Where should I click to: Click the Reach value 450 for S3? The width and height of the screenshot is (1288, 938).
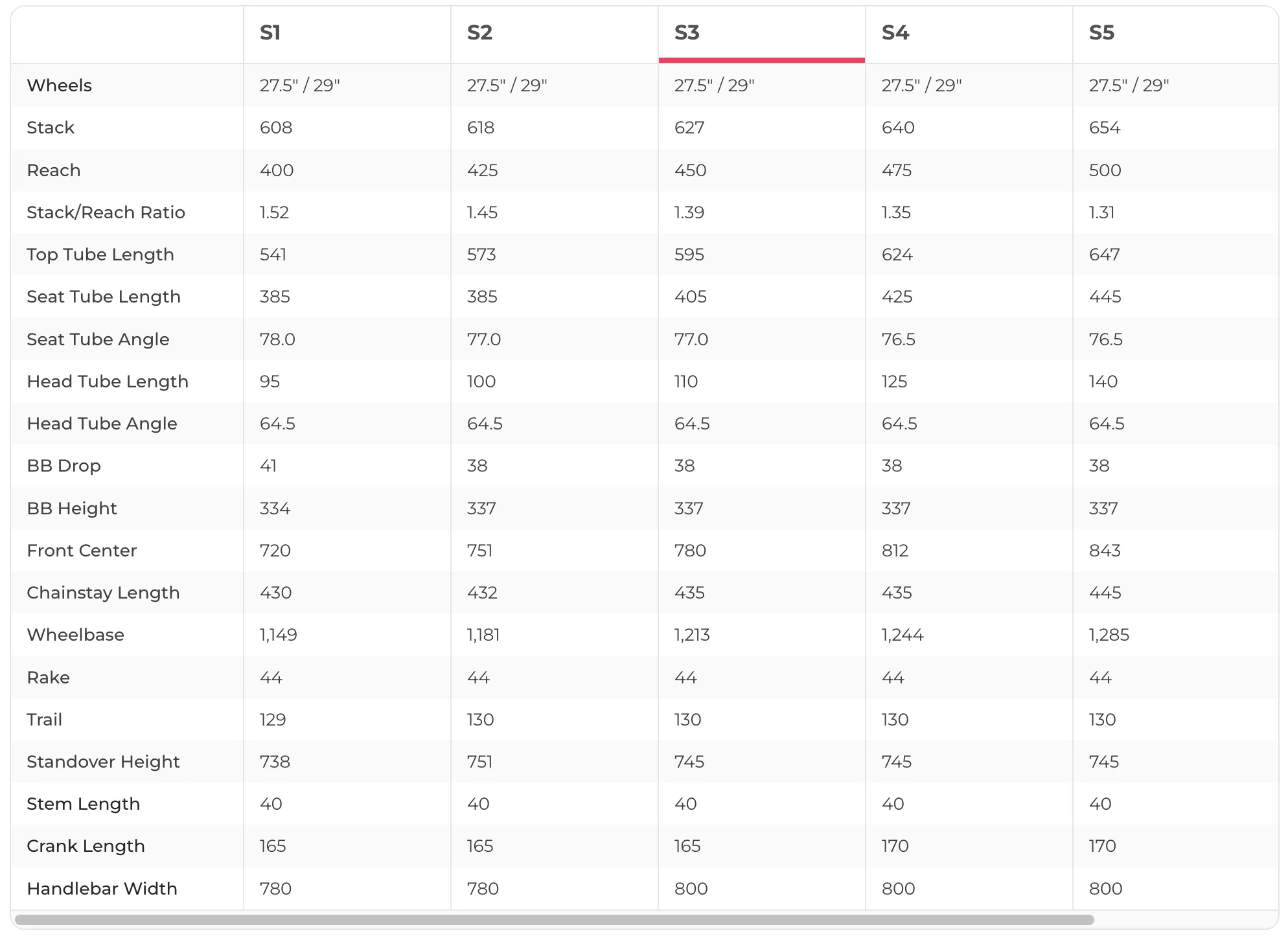coord(690,170)
